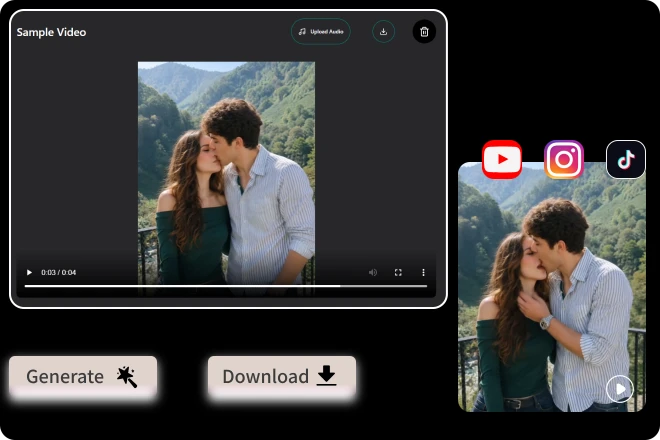The image size is (660, 440).
Task: Open the Instagram icon
Action: click(564, 160)
